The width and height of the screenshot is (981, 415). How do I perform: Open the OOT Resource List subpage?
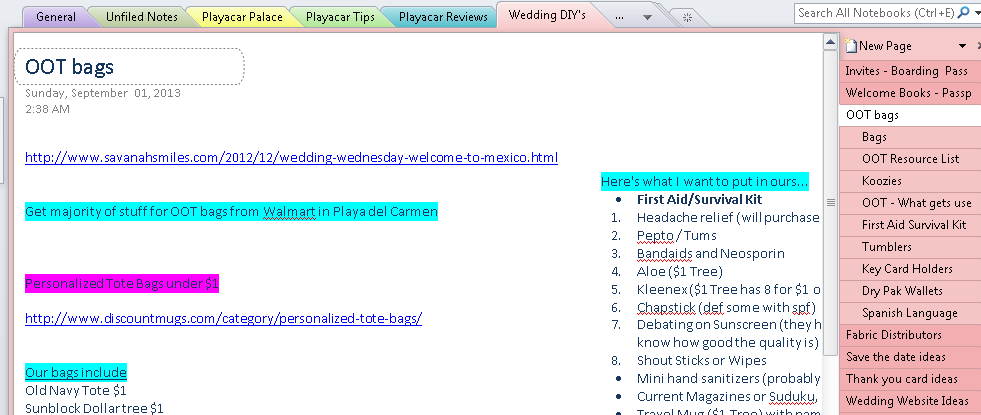pos(910,158)
